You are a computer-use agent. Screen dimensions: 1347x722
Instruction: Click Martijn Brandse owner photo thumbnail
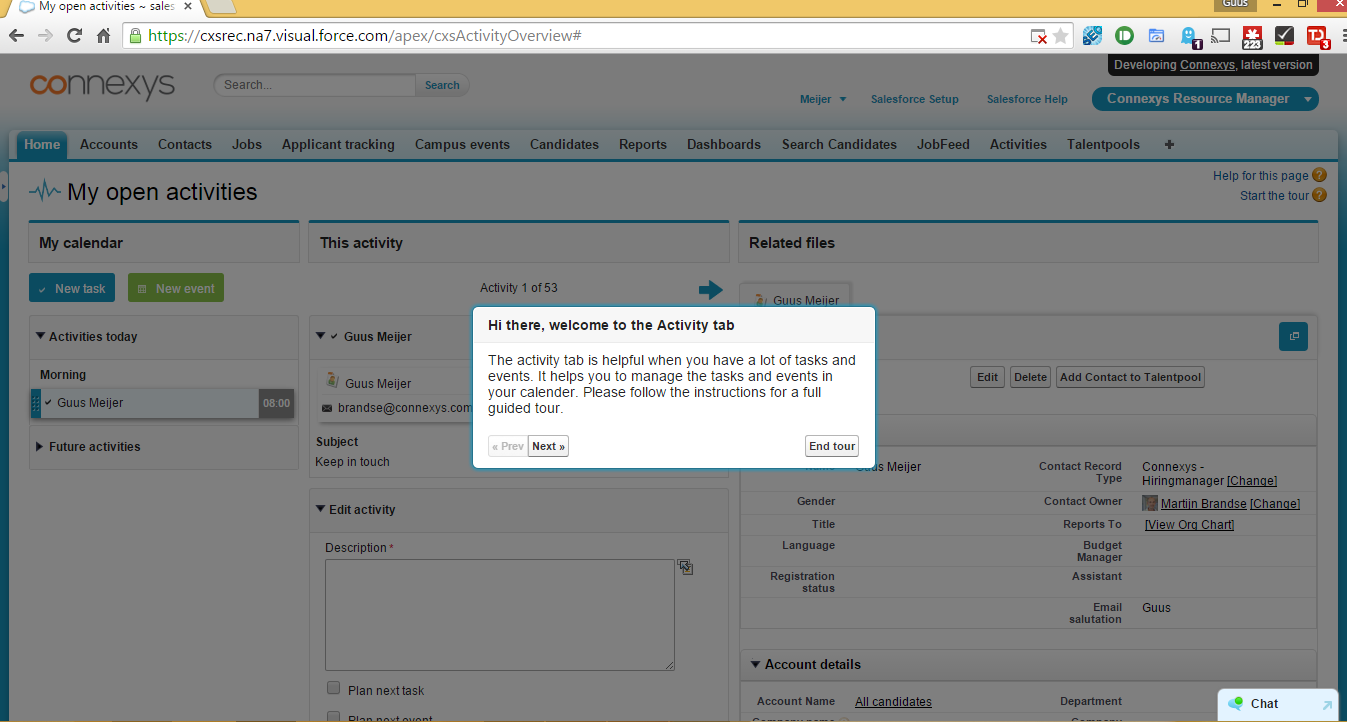(x=1150, y=503)
